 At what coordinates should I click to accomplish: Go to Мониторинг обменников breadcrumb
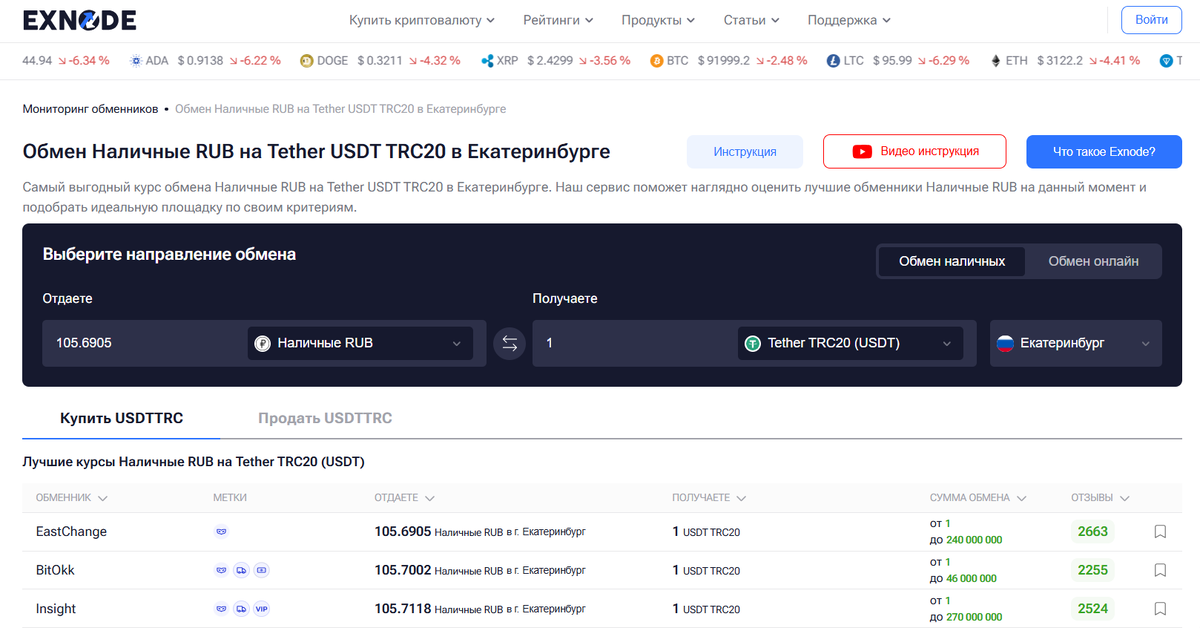(x=90, y=108)
